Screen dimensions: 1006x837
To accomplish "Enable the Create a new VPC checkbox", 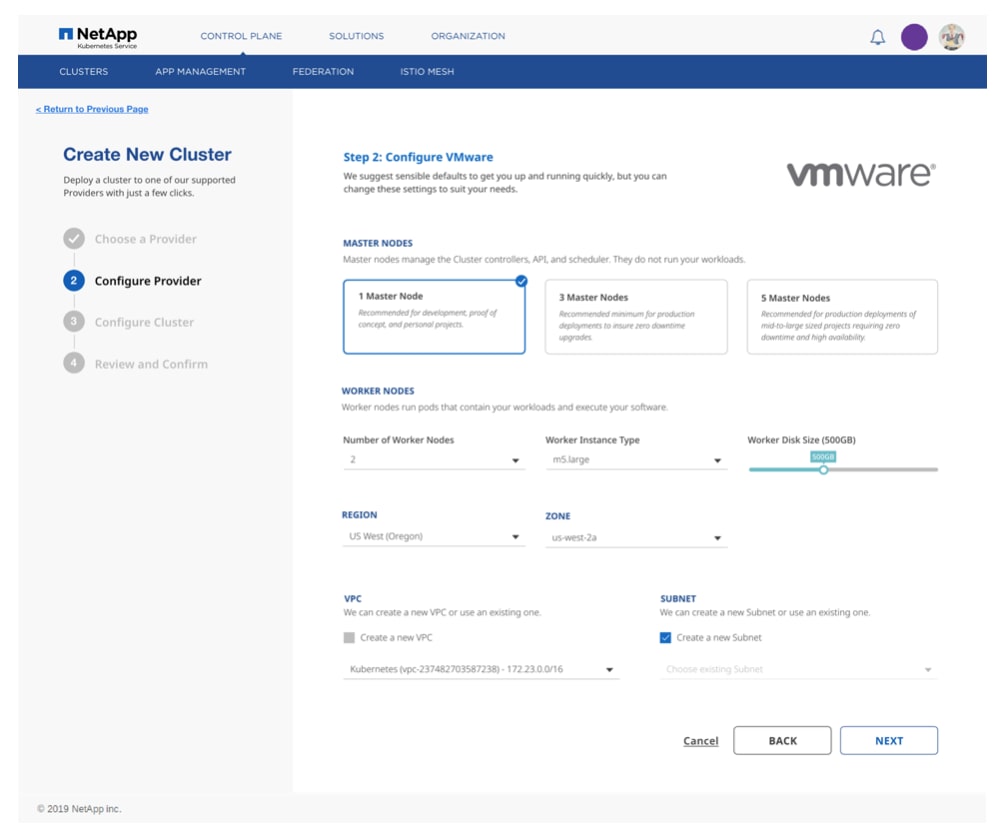I will click(x=349, y=637).
